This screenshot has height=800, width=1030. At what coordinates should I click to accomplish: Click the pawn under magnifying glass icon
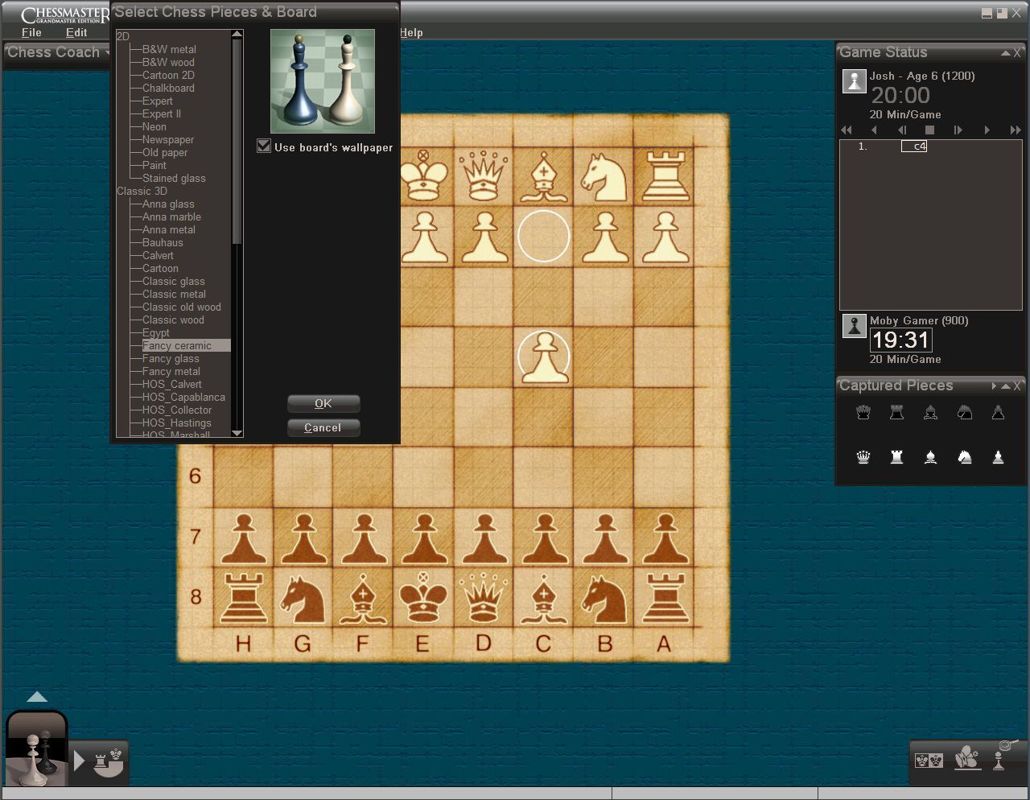(x=1000, y=757)
